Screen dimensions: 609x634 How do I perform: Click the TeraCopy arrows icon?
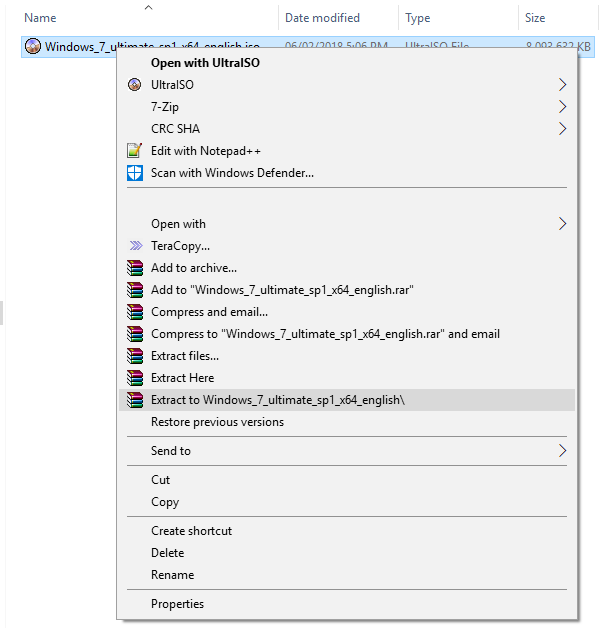(135, 246)
